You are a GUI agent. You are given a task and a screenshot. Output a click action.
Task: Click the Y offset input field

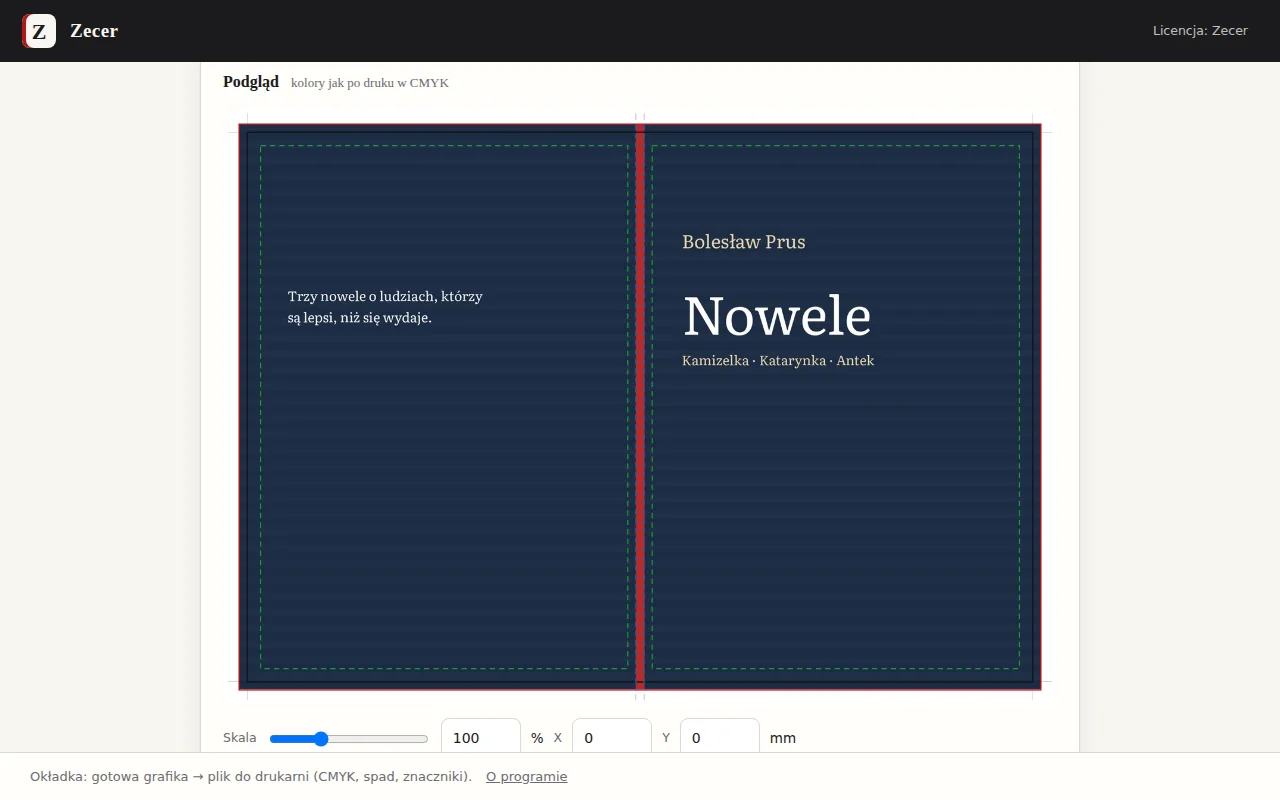point(720,738)
